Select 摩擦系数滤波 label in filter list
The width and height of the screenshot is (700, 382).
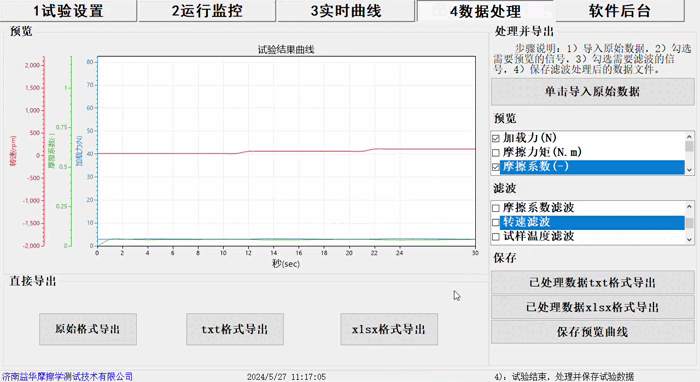(x=538, y=208)
